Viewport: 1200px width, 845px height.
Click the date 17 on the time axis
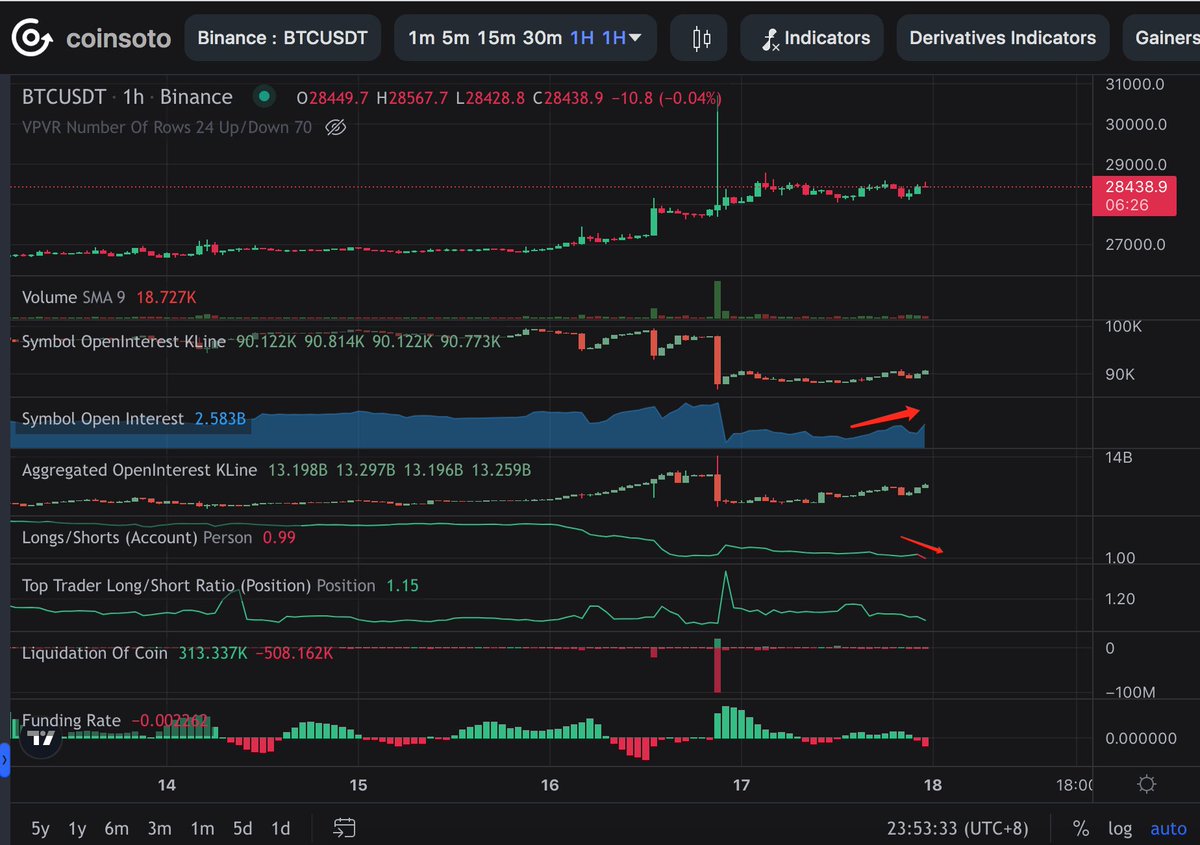coord(741,785)
